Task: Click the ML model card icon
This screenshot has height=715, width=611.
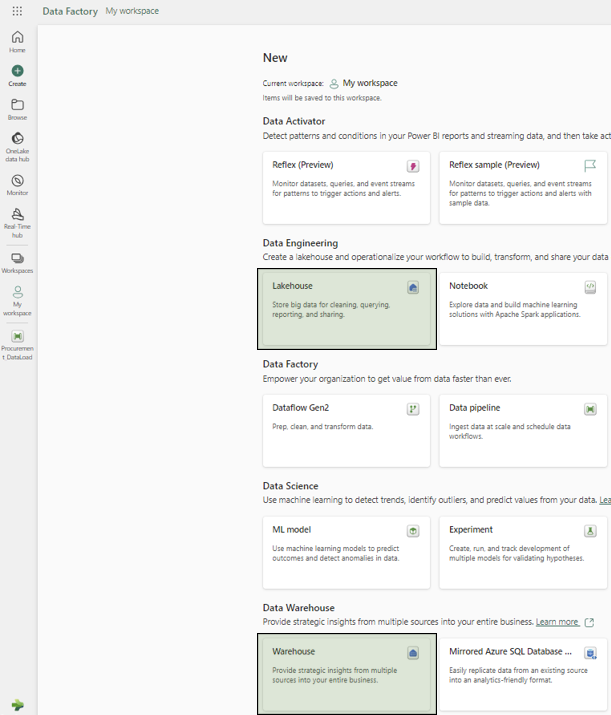Action: [413, 531]
